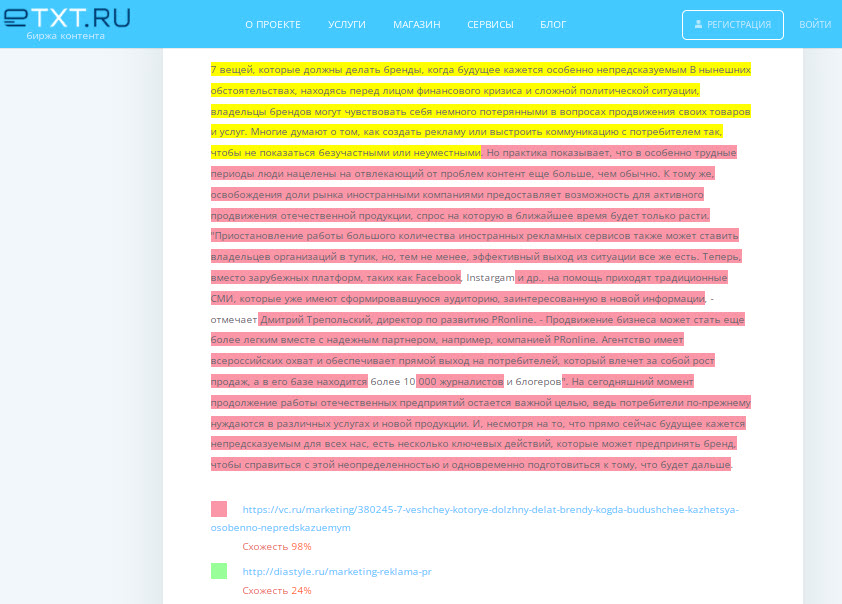Click the line starting 'продолжение работы отечественных предприятий'

point(481,403)
